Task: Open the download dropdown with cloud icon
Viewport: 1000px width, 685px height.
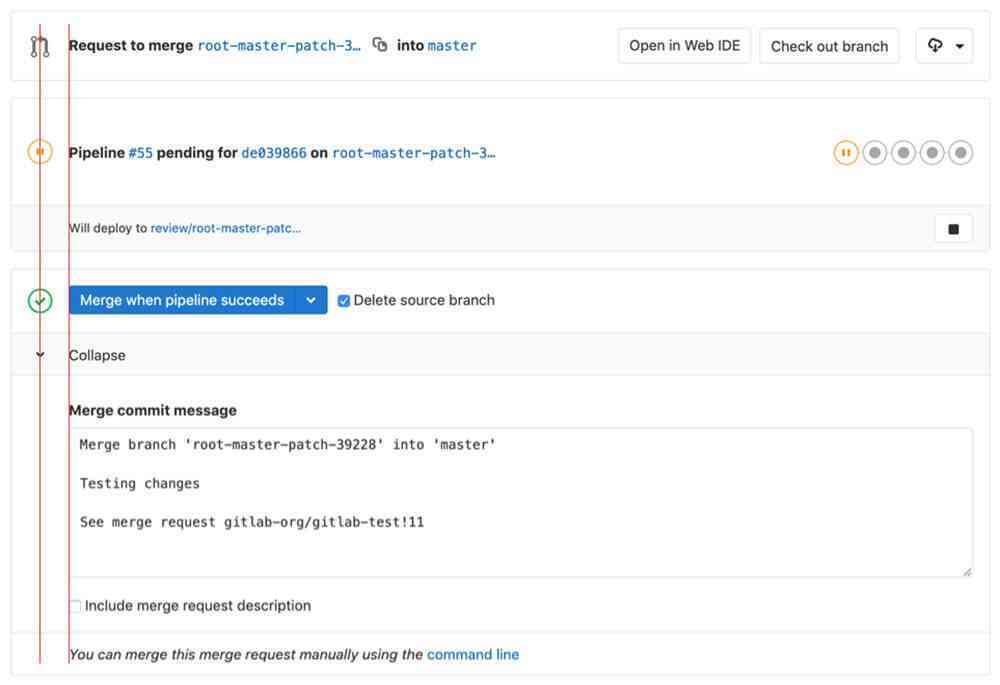Action: [944, 46]
